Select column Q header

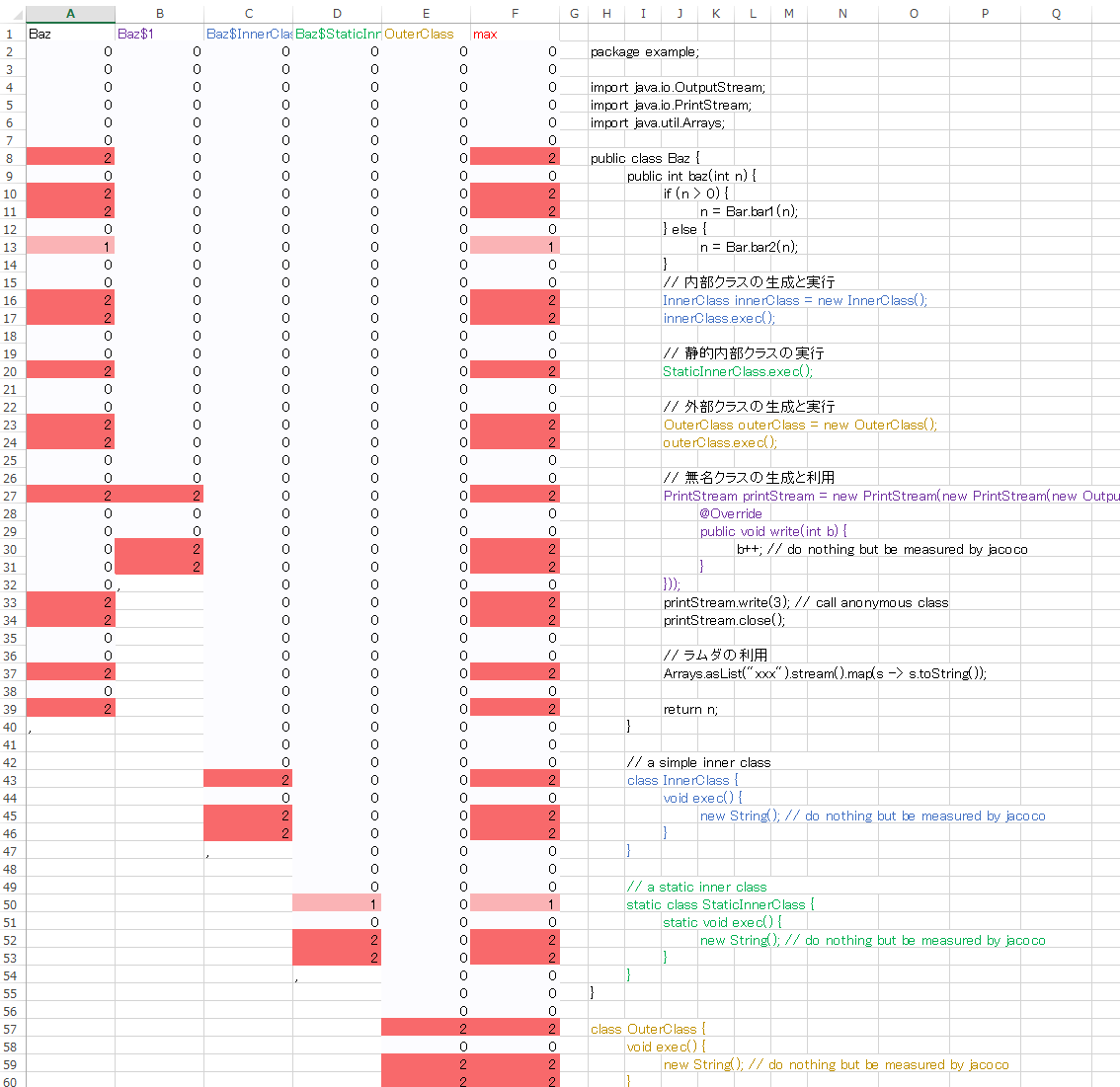pos(1054,13)
